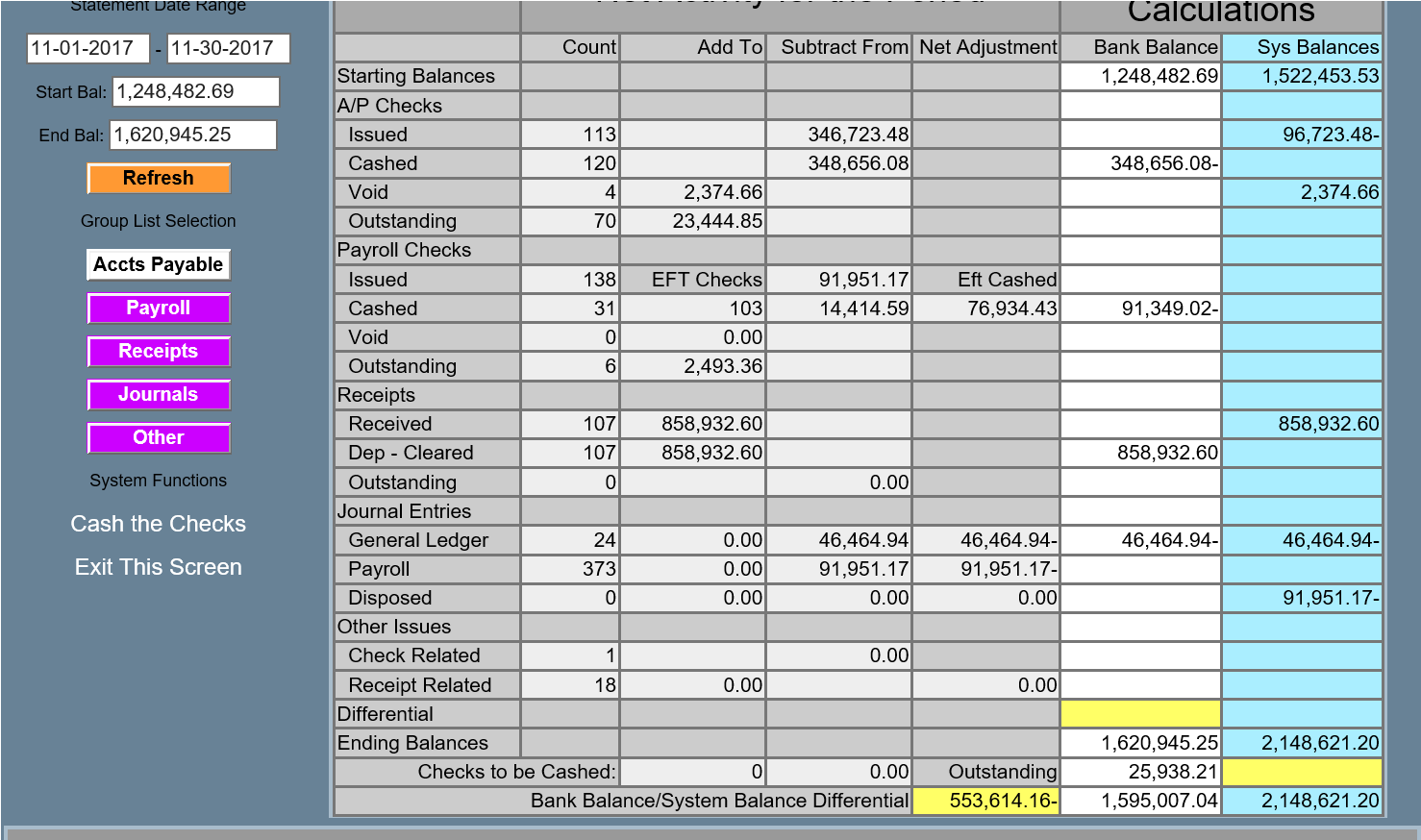The image size is (1421, 840).
Task: Open the Receipts group list
Action: click(x=159, y=352)
